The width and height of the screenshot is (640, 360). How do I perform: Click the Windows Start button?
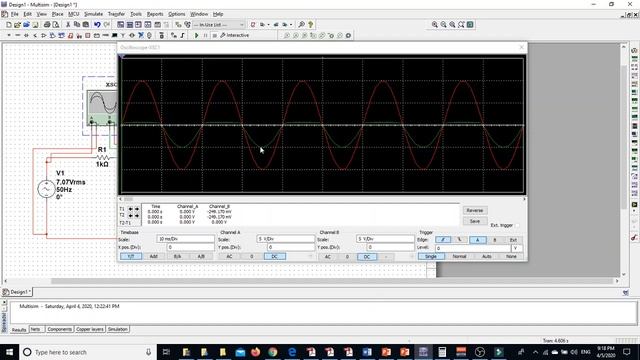[x=9, y=352]
